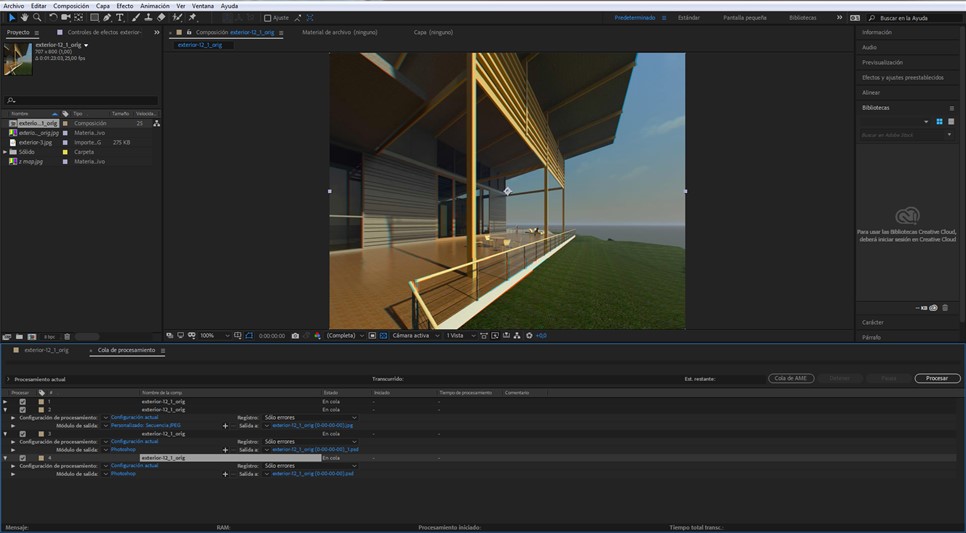Switch to the Estándar workspace tab
966x533 pixels.
689,17
